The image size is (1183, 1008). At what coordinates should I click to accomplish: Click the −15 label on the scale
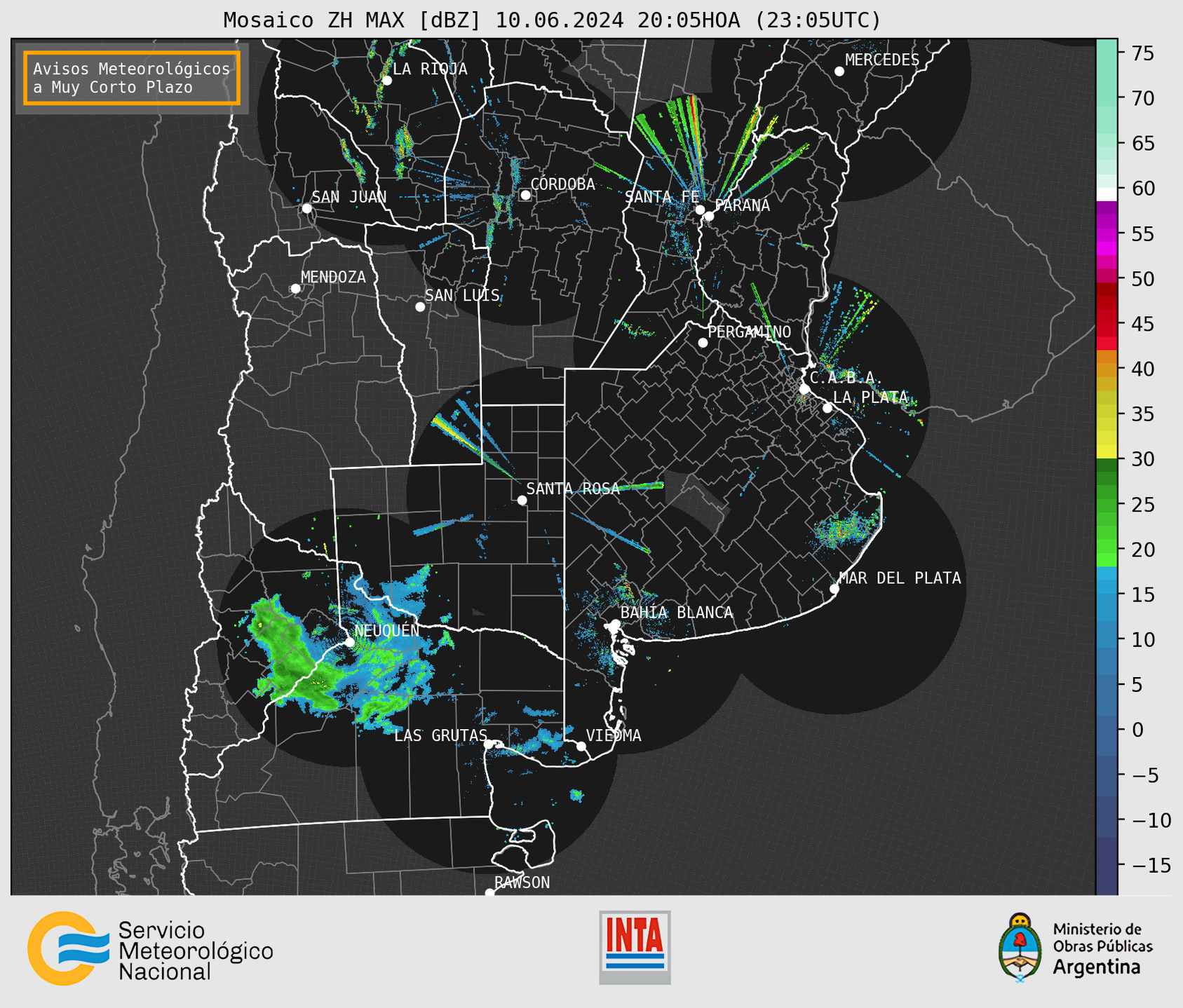click(1151, 865)
